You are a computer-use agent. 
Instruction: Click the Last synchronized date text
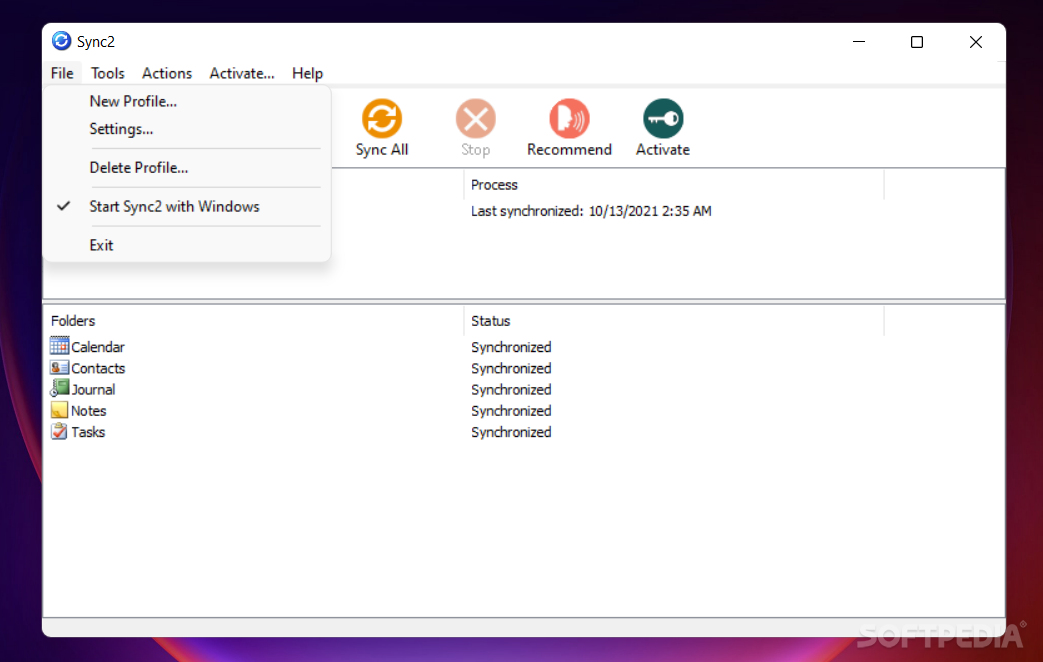pyautogui.click(x=591, y=211)
